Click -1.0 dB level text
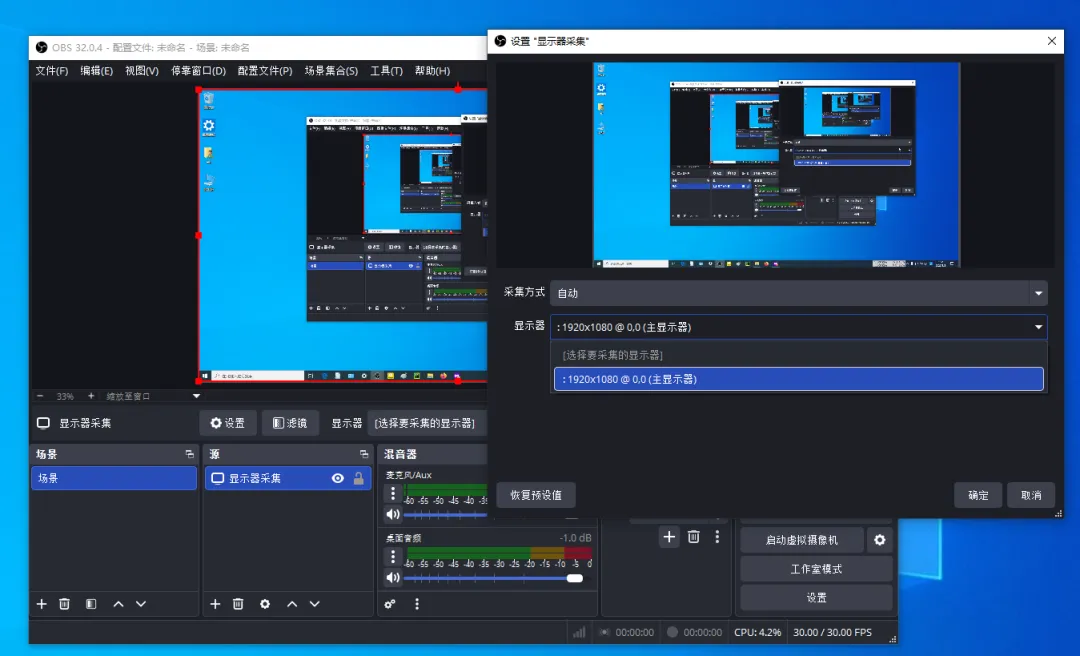Image resolution: width=1080 pixels, height=656 pixels. pos(575,537)
